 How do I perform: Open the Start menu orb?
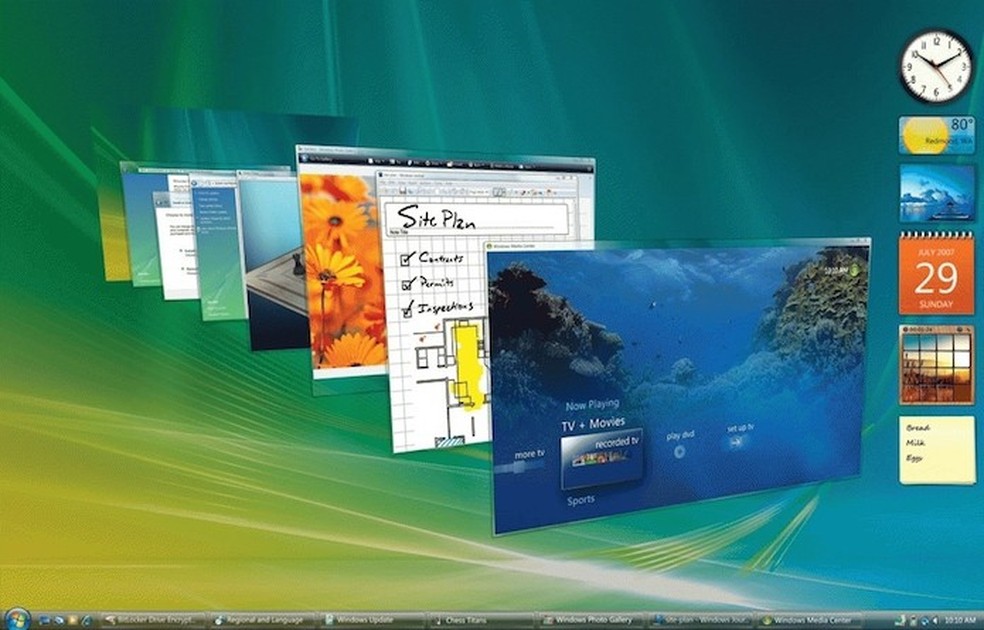click(x=18, y=618)
